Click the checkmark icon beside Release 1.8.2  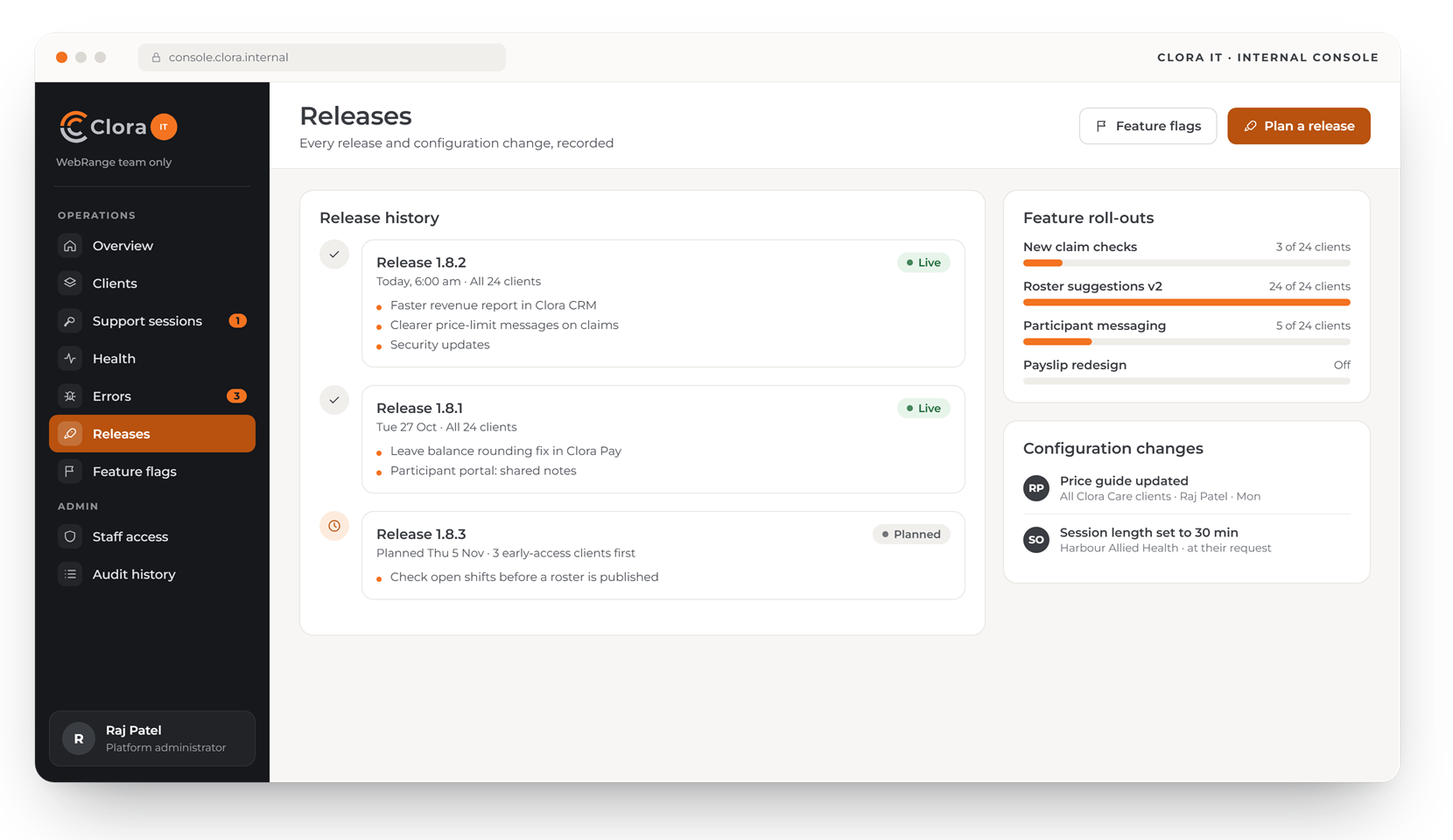pos(334,255)
